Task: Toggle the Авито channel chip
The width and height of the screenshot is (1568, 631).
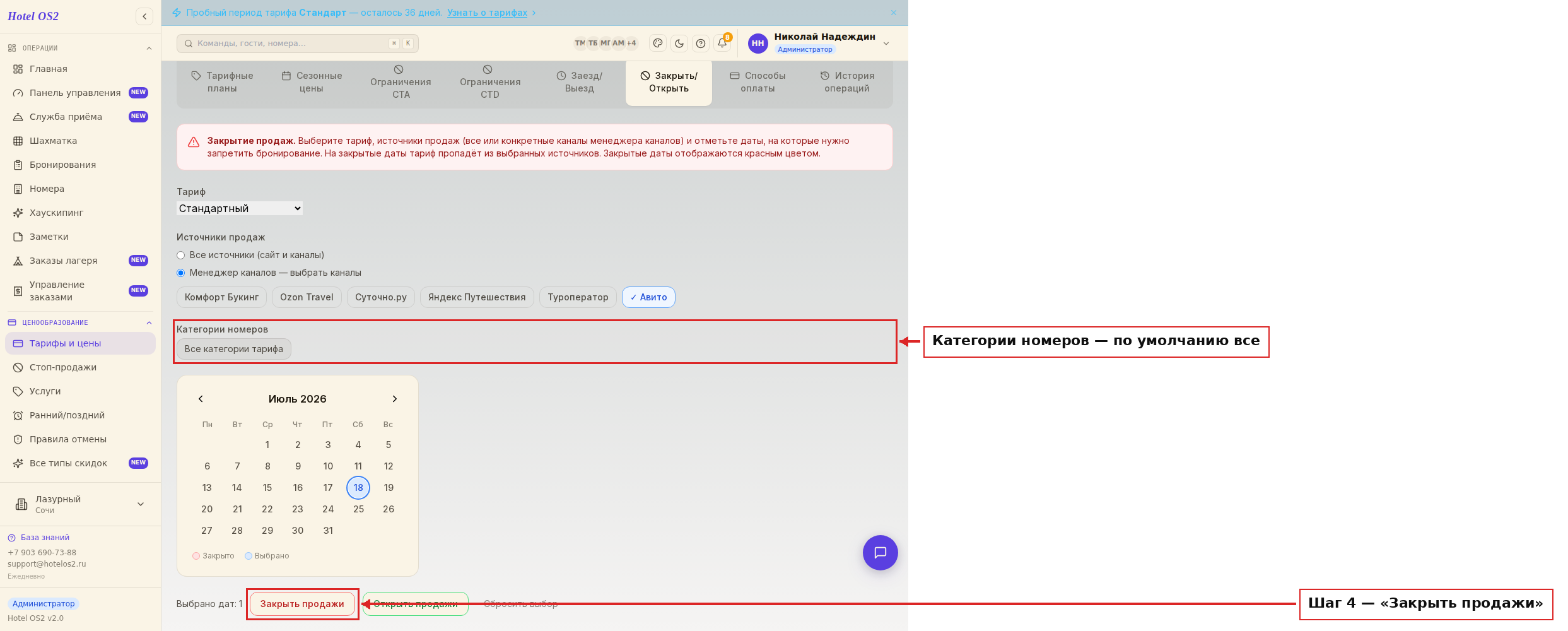Action: 648,297
